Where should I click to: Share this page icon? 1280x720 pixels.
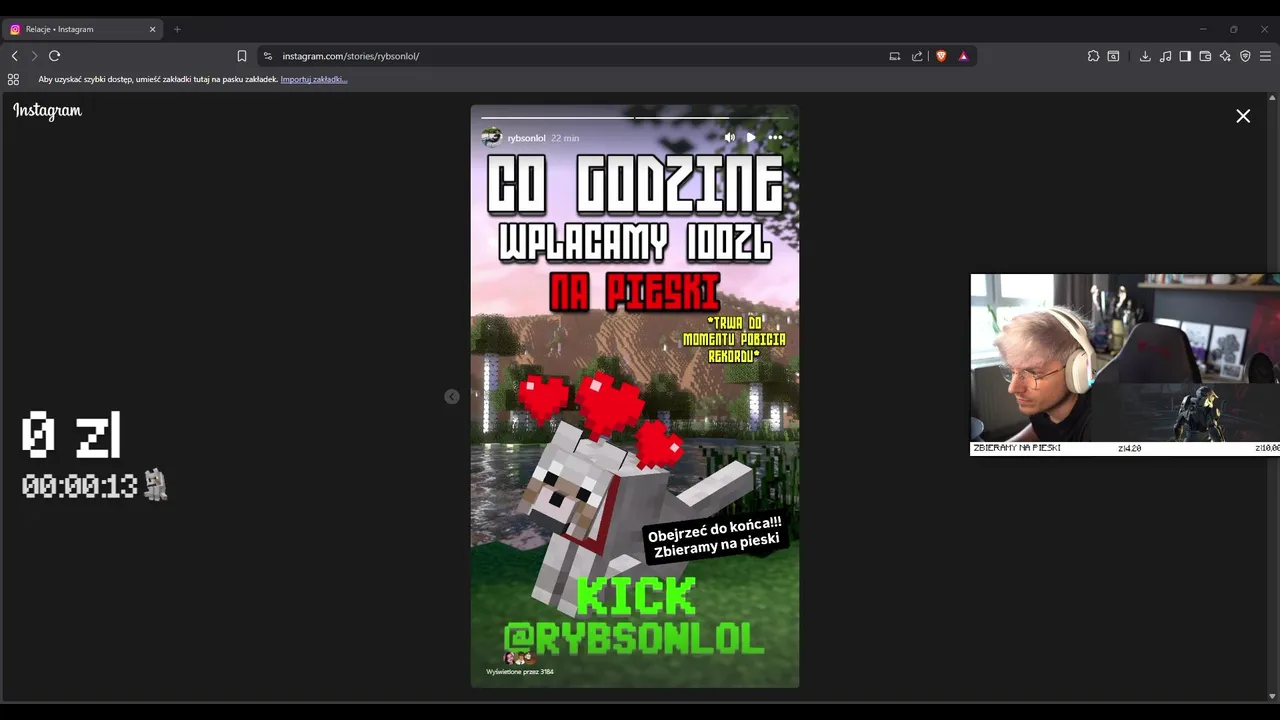coord(917,56)
